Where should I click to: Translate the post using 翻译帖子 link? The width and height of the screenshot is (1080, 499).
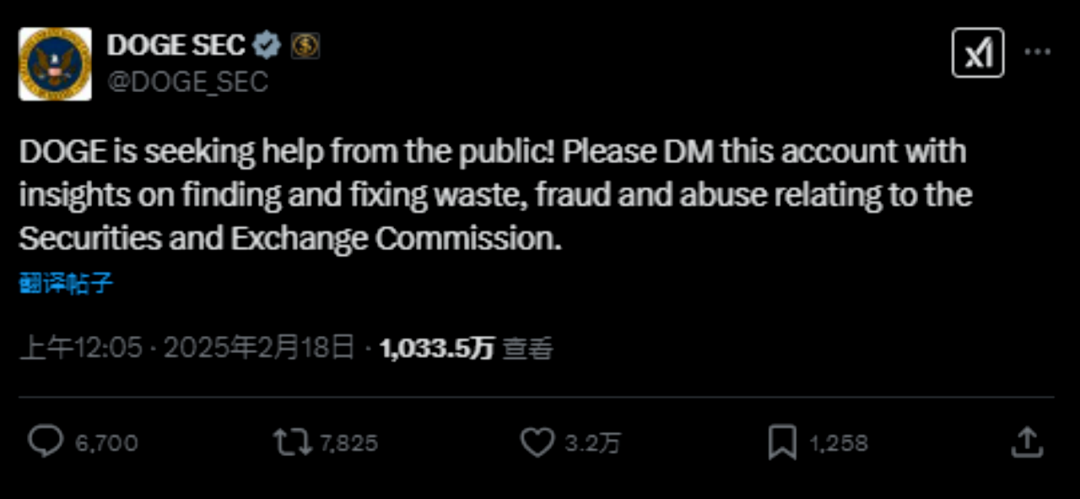[66, 283]
